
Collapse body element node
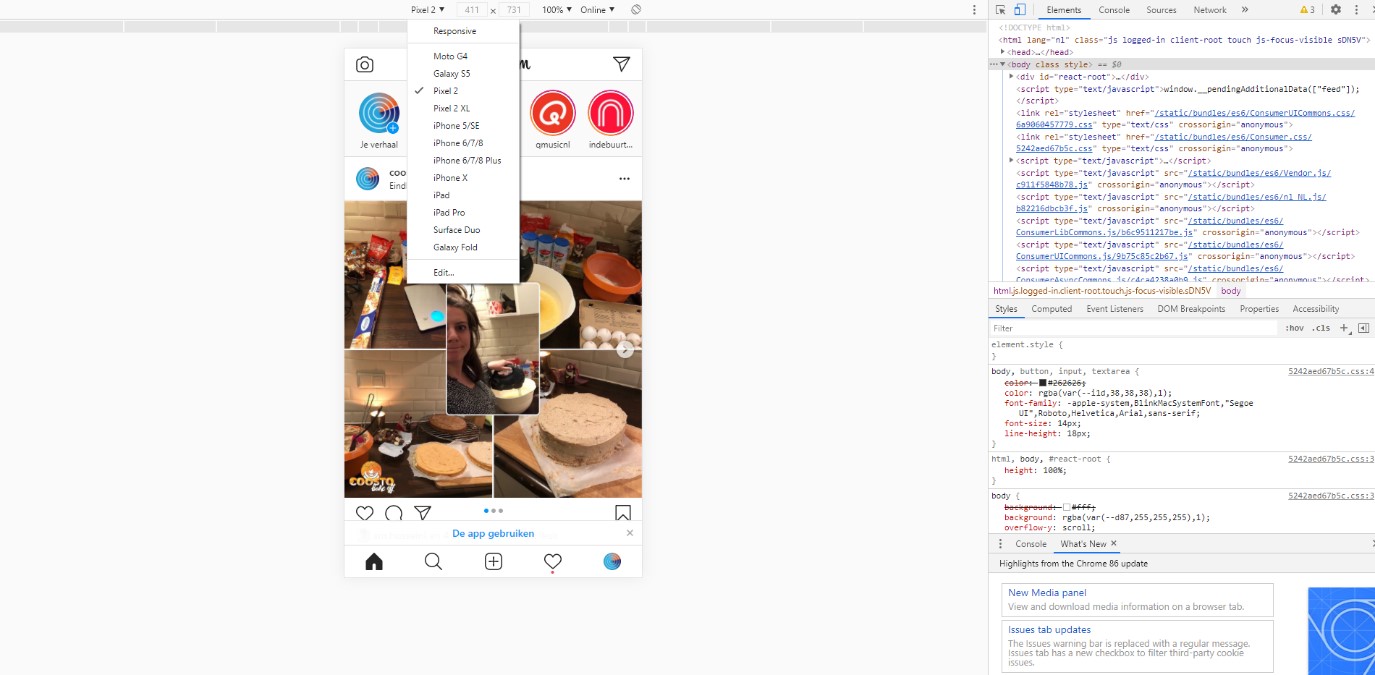pos(1003,64)
